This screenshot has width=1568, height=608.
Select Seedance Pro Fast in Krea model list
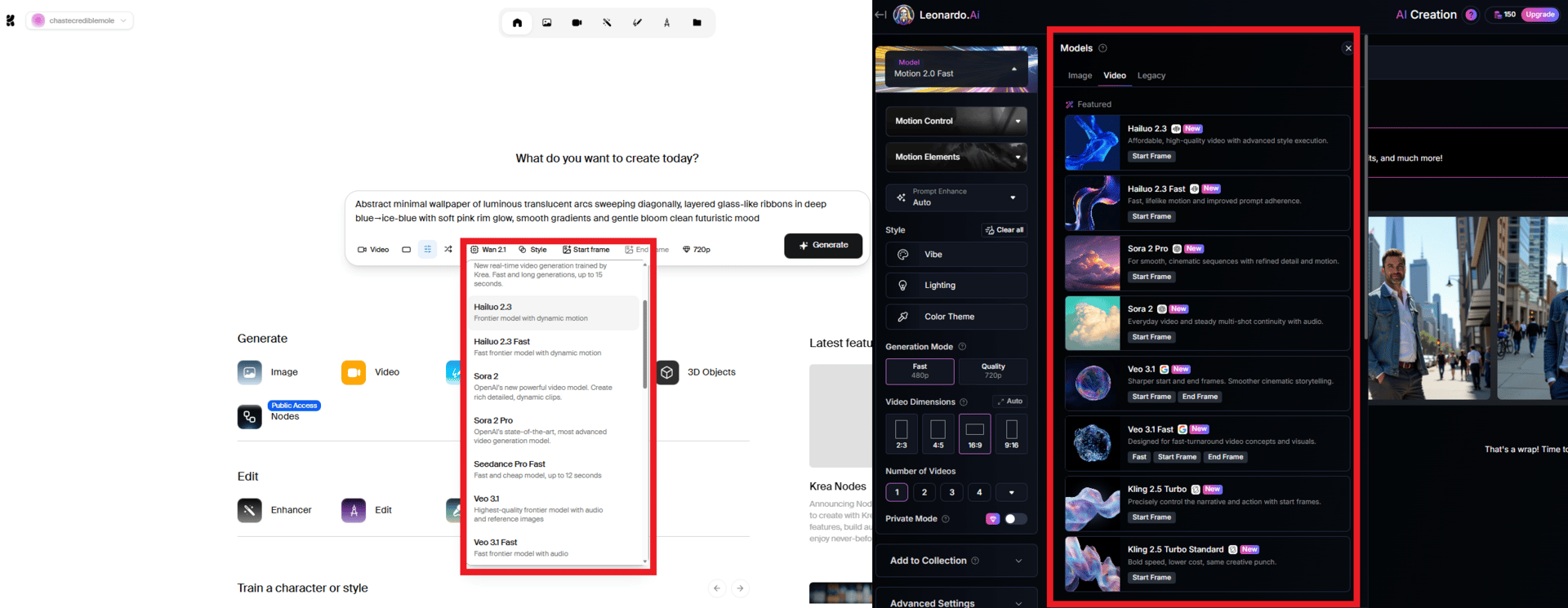[x=554, y=469]
